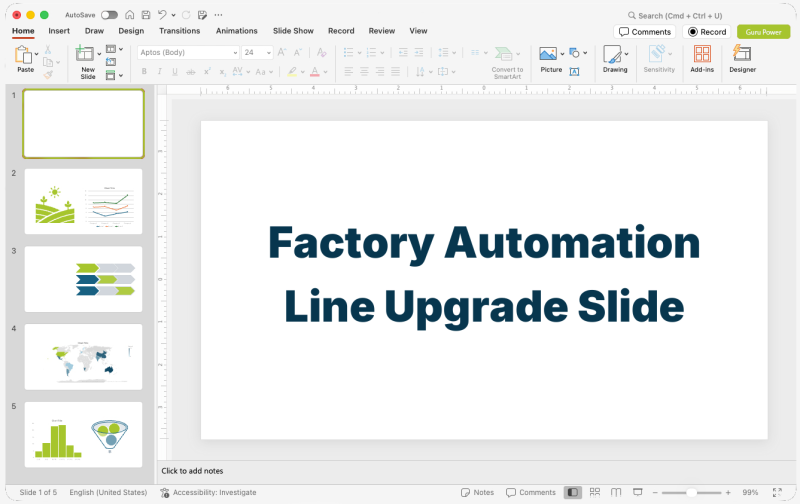800x504 pixels.
Task: Open the Aptos (Body) font name box
Action: (188, 52)
